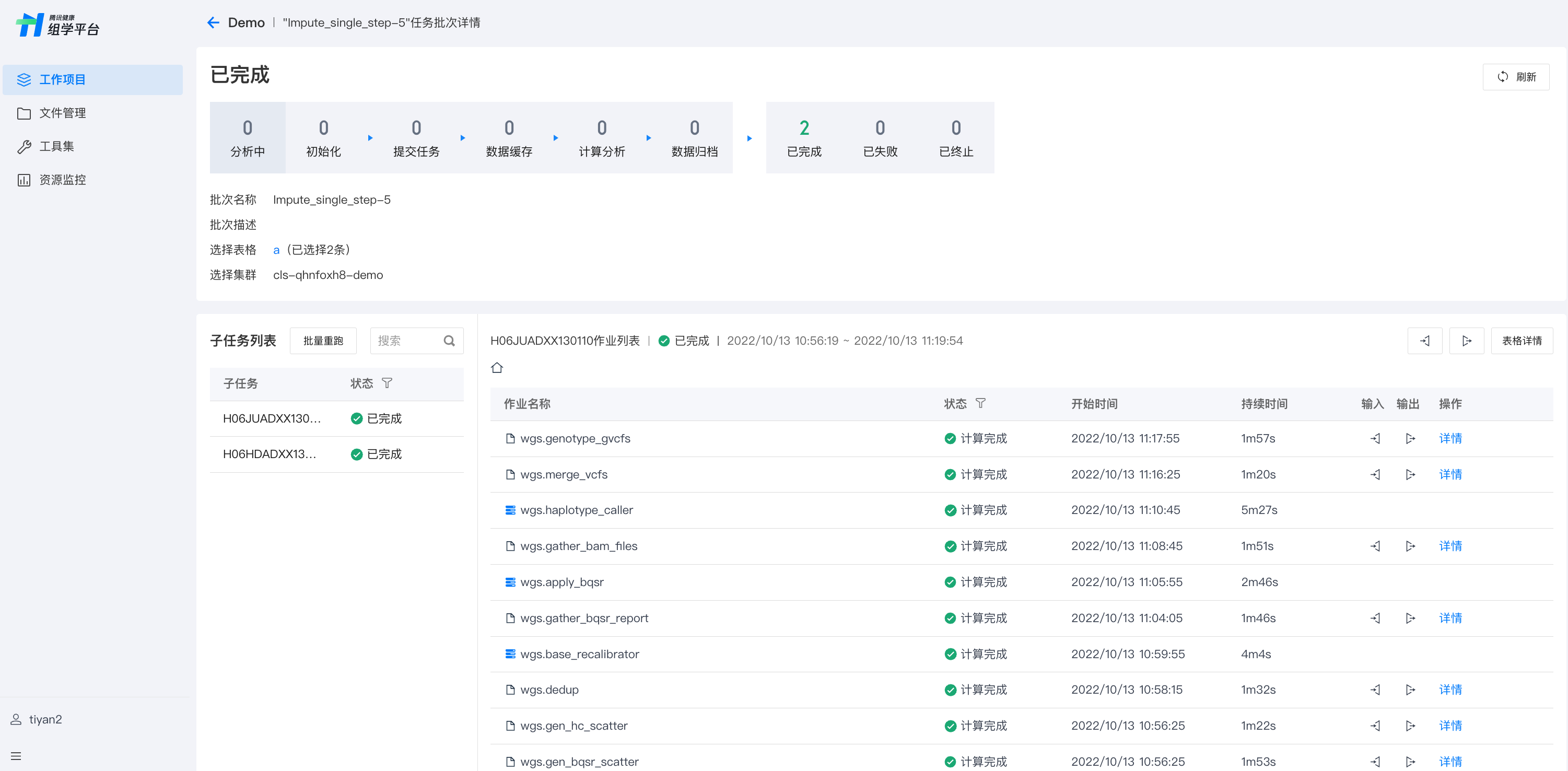Click the 批量重跑 button
The width and height of the screenshot is (1568, 771).
(x=323, y=341)
